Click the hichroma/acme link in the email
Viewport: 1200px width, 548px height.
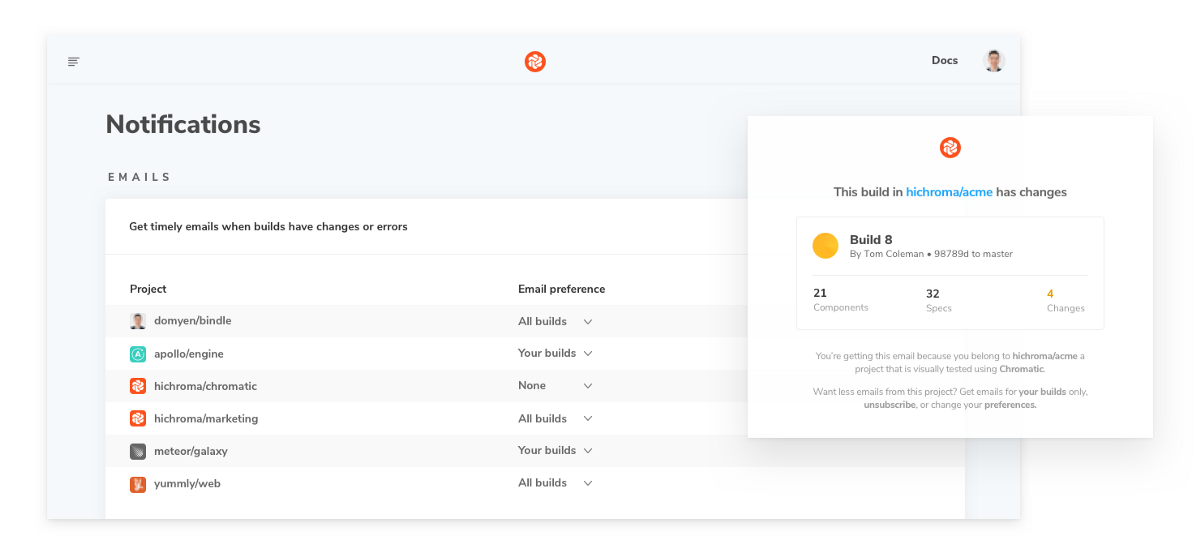pyautogui.click(x=949, y=192)
